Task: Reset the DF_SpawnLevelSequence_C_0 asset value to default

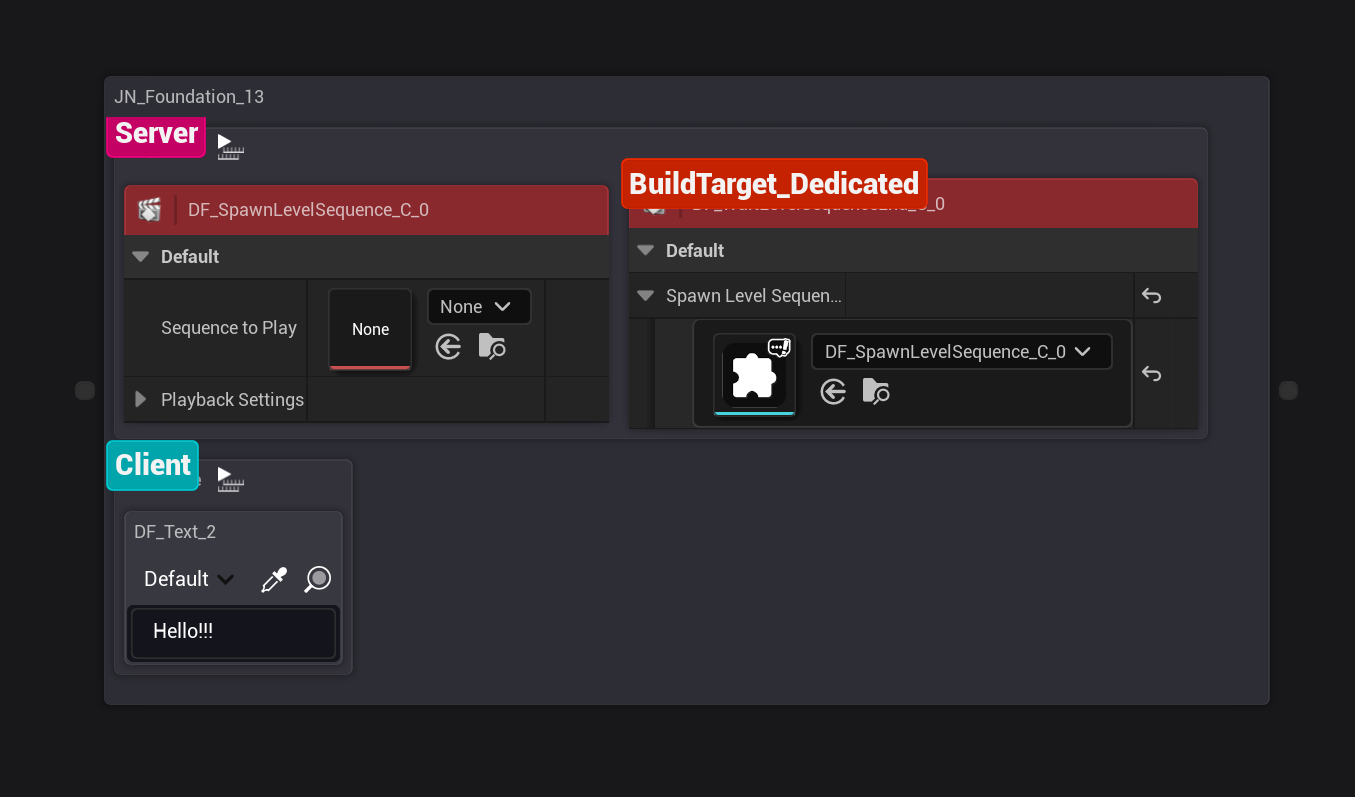Action: pyautogui.click(x=1151, y=374)
